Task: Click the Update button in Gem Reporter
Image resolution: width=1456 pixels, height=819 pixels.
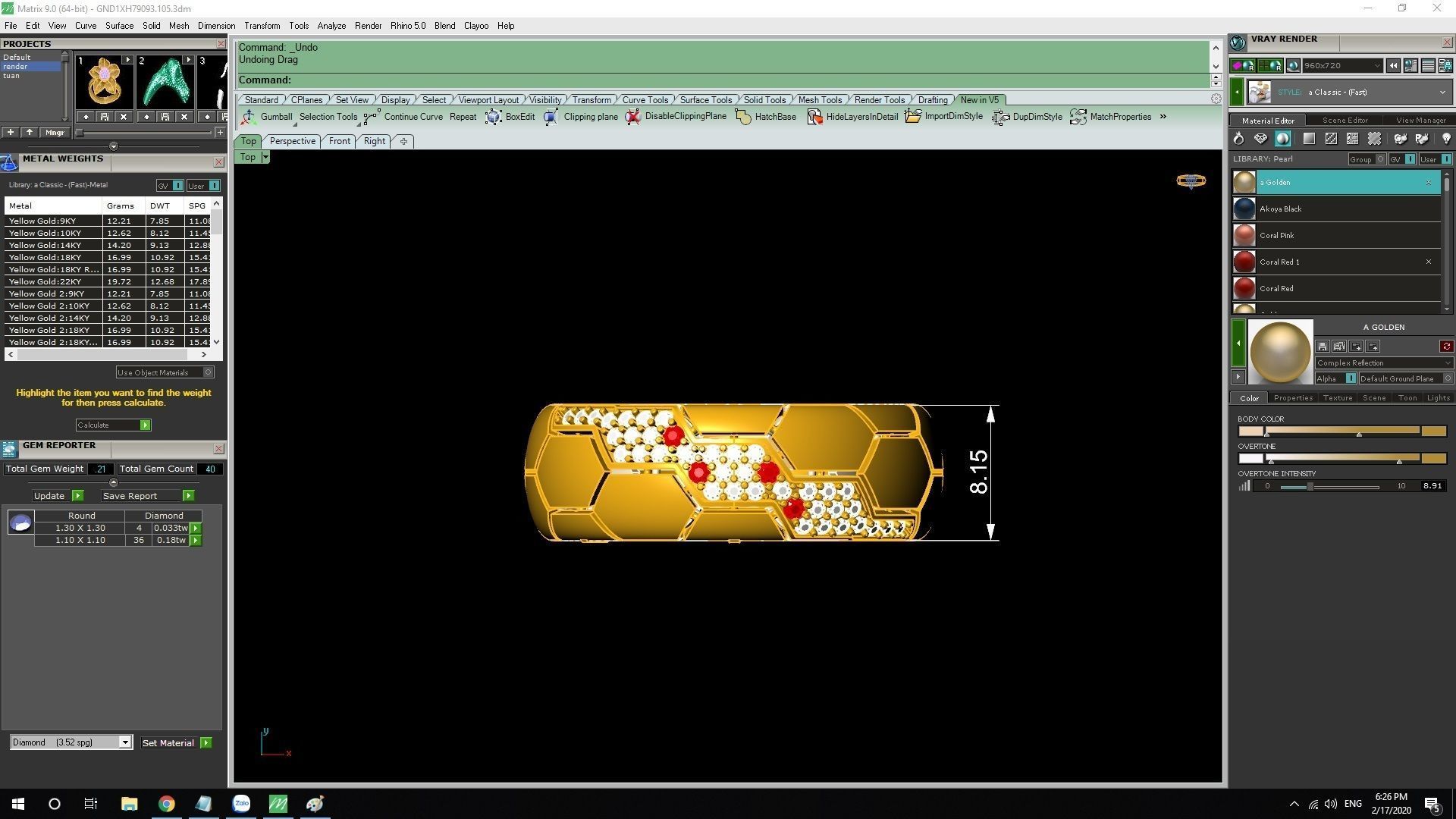Action: click(x=58, y=496)
